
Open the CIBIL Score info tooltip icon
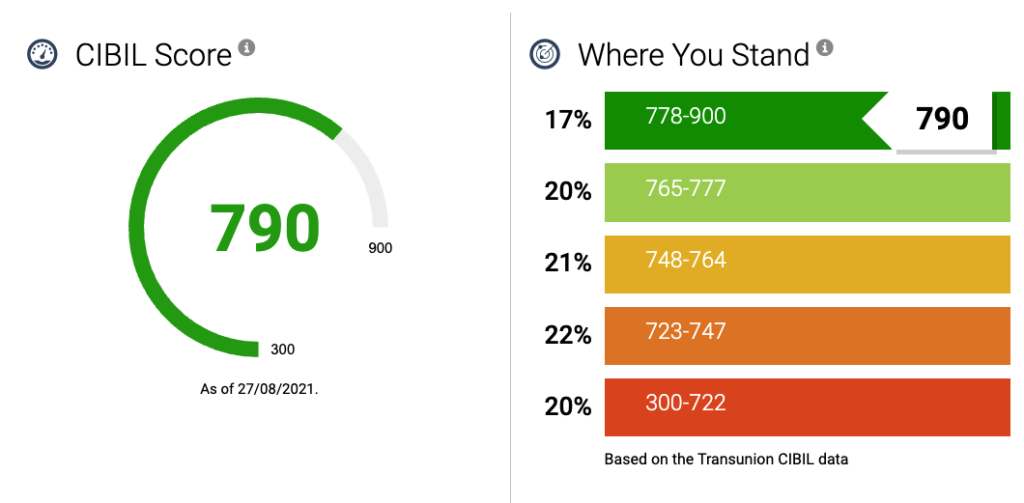(246, 47)
